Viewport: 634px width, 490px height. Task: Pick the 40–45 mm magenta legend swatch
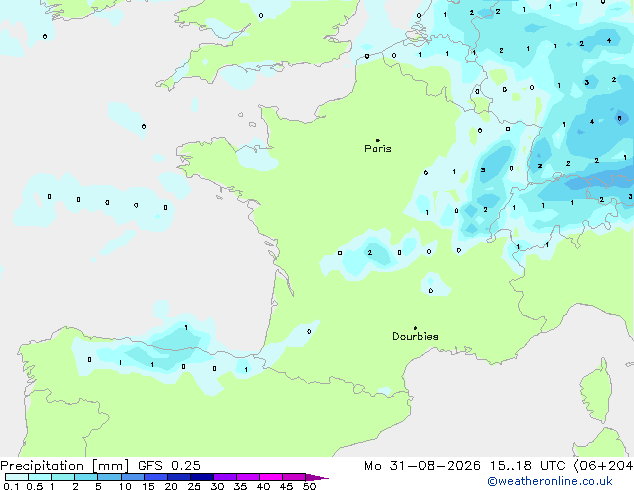pos(271,477)
